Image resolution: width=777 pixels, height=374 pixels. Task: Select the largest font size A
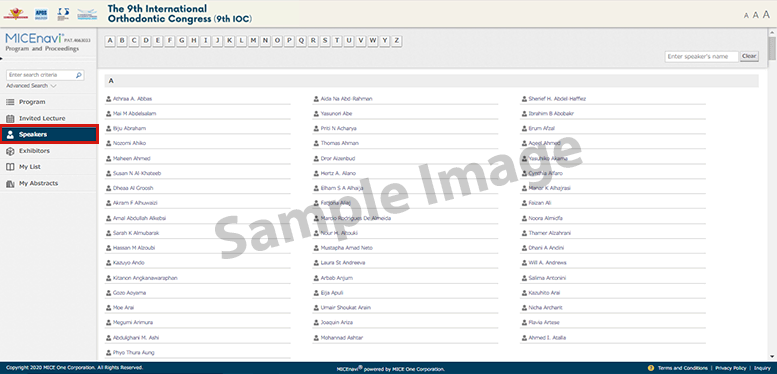click(766, 15)
